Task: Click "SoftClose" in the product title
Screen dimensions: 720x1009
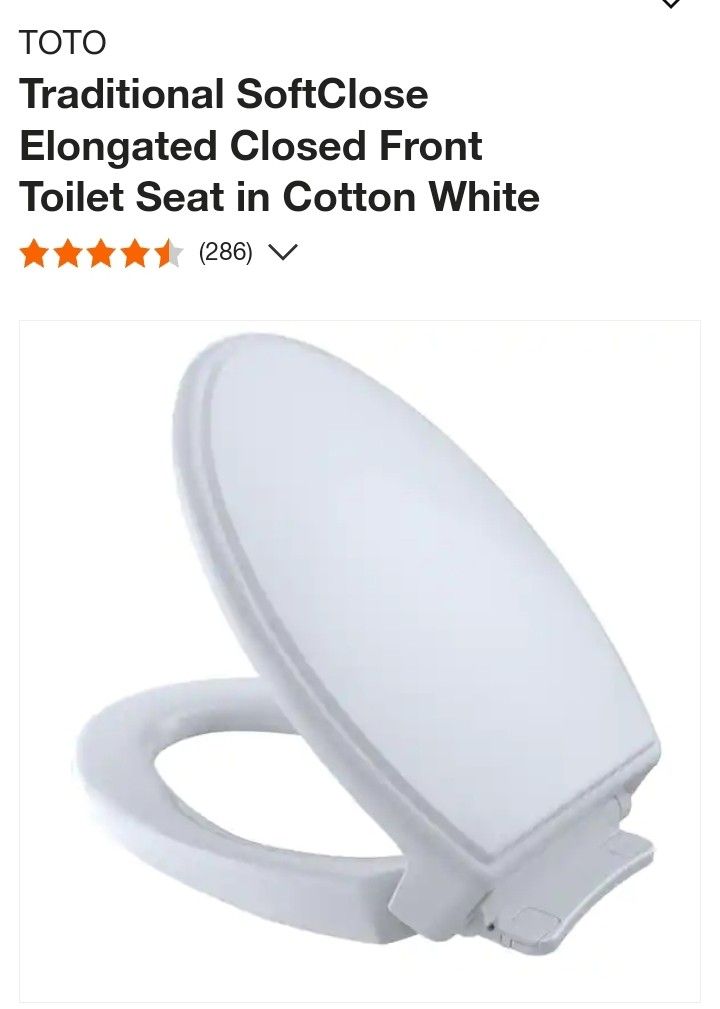Action: click(332, 94)
